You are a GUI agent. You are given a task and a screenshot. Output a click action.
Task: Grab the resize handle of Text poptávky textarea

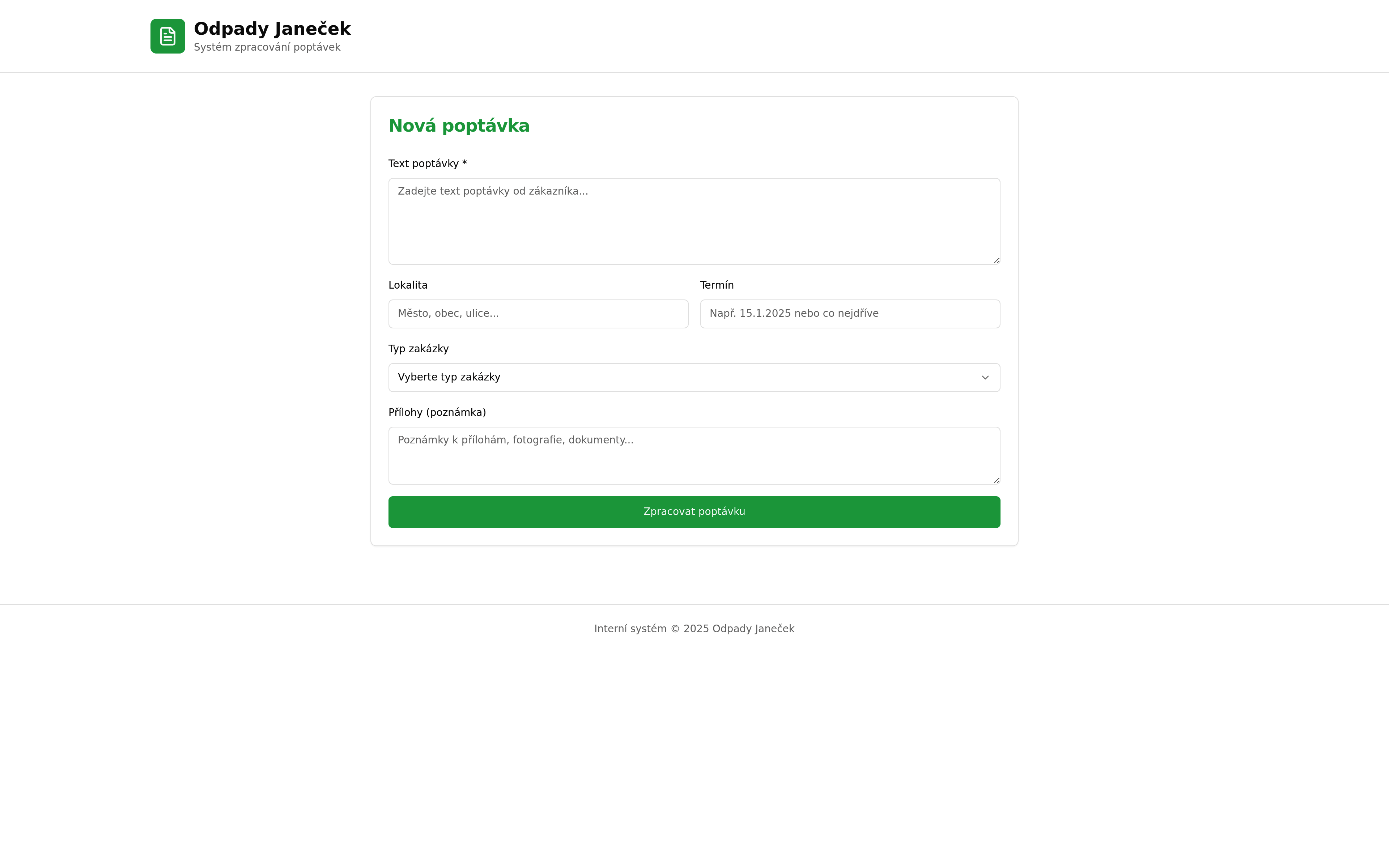tap(997, 261)
